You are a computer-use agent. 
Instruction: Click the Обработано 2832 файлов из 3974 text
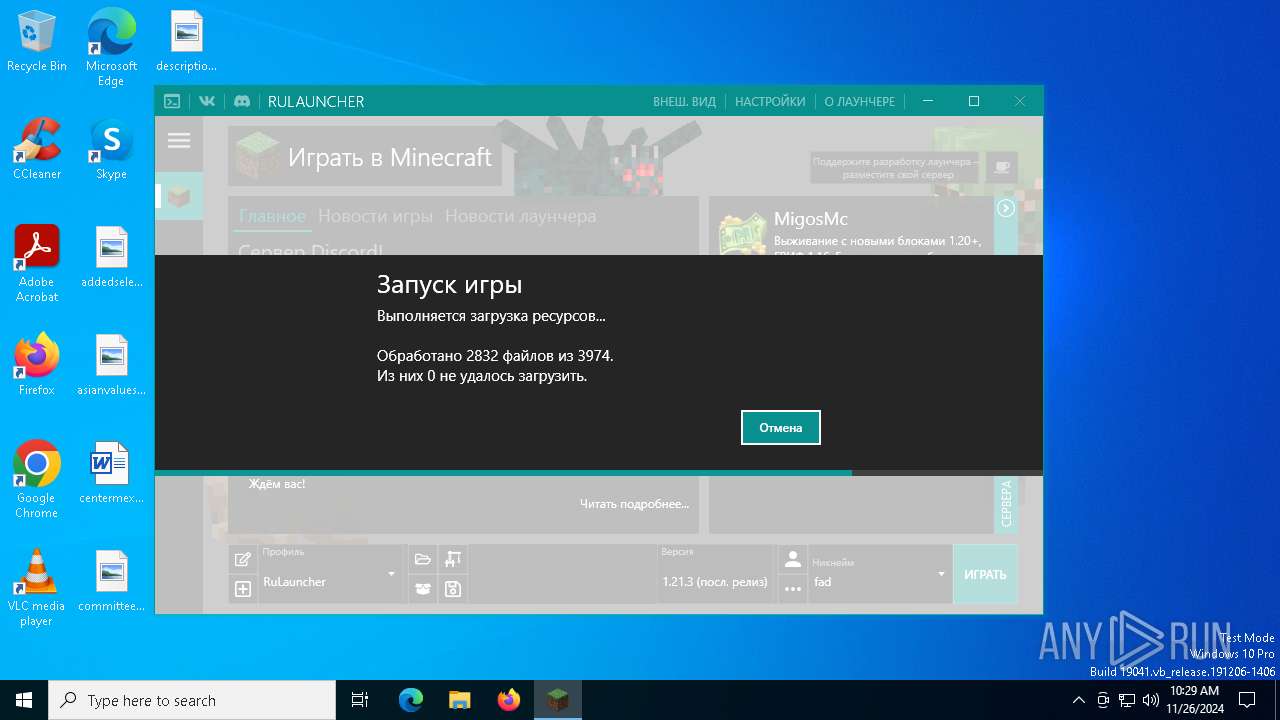(495, 355)
